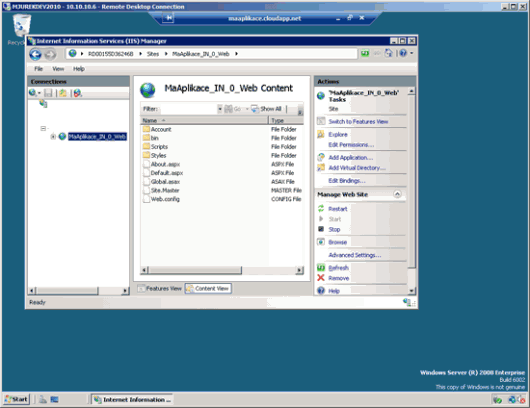530x408 pixels.
Task: Click Switch to Features View link
Action: (x=358, y=122)
